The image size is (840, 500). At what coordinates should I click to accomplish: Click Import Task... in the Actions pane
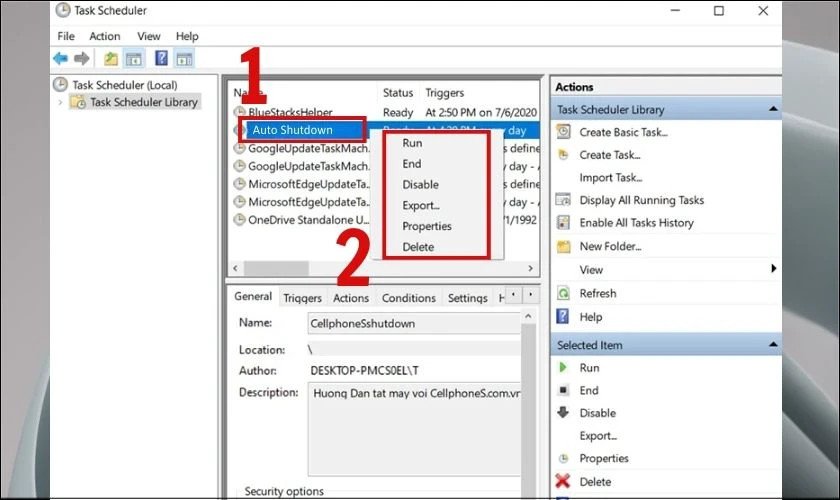coord(610,178)
